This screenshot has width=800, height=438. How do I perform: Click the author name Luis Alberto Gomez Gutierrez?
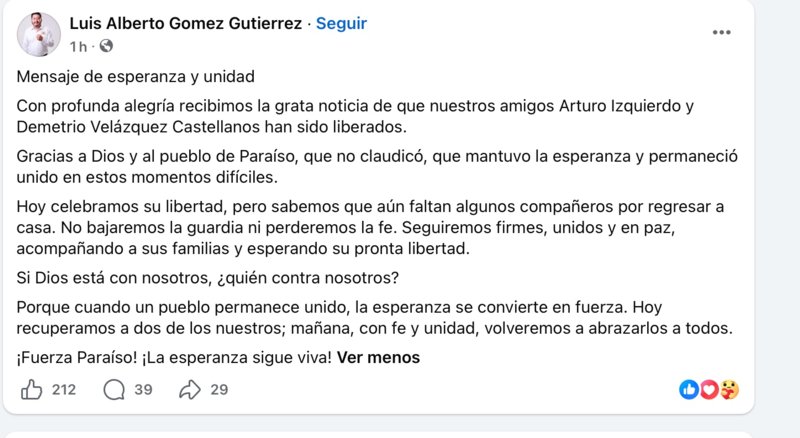(x=186, y=23)
